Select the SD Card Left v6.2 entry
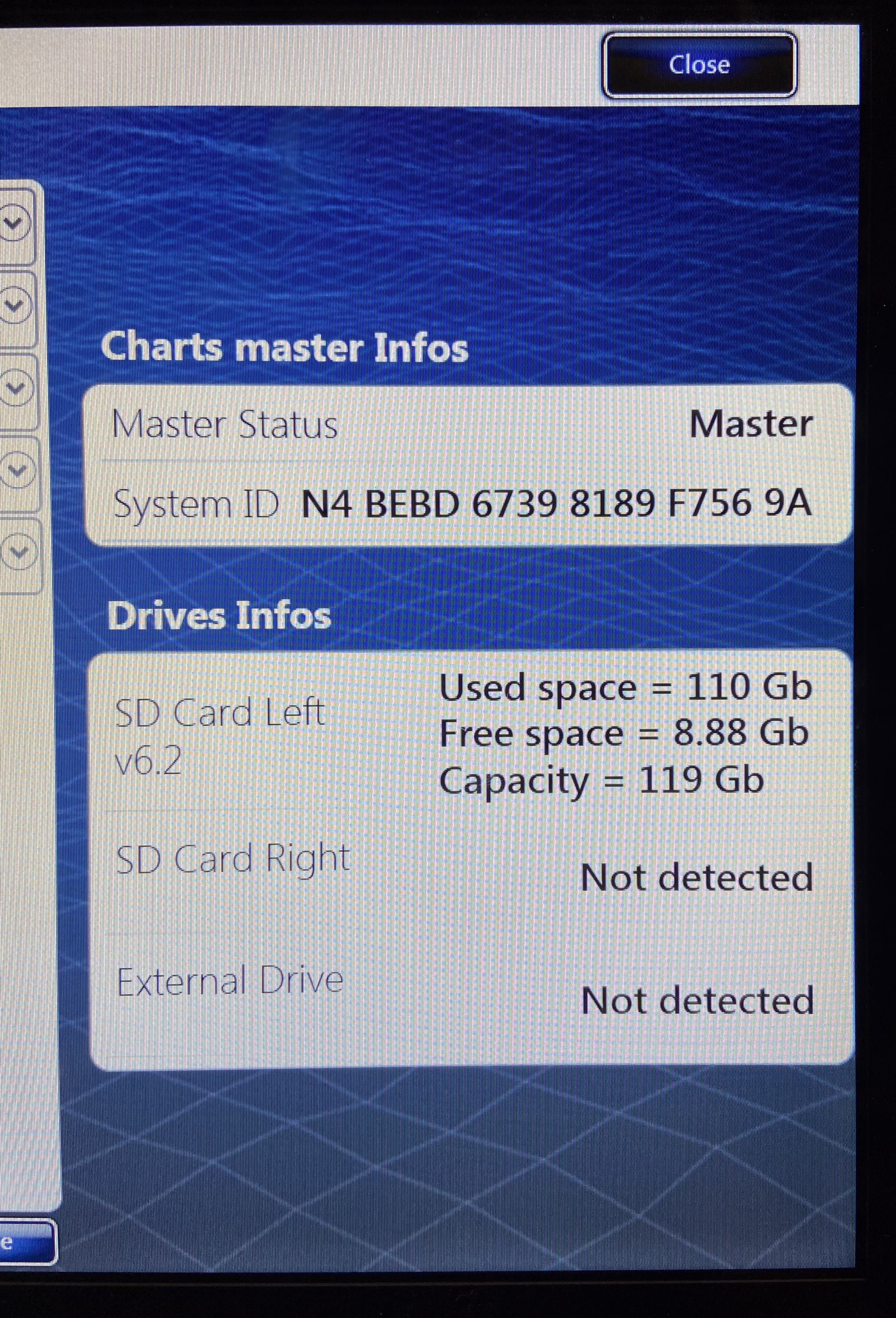The width and height of the screenshot is (896, 1318). tap(220, 735)
